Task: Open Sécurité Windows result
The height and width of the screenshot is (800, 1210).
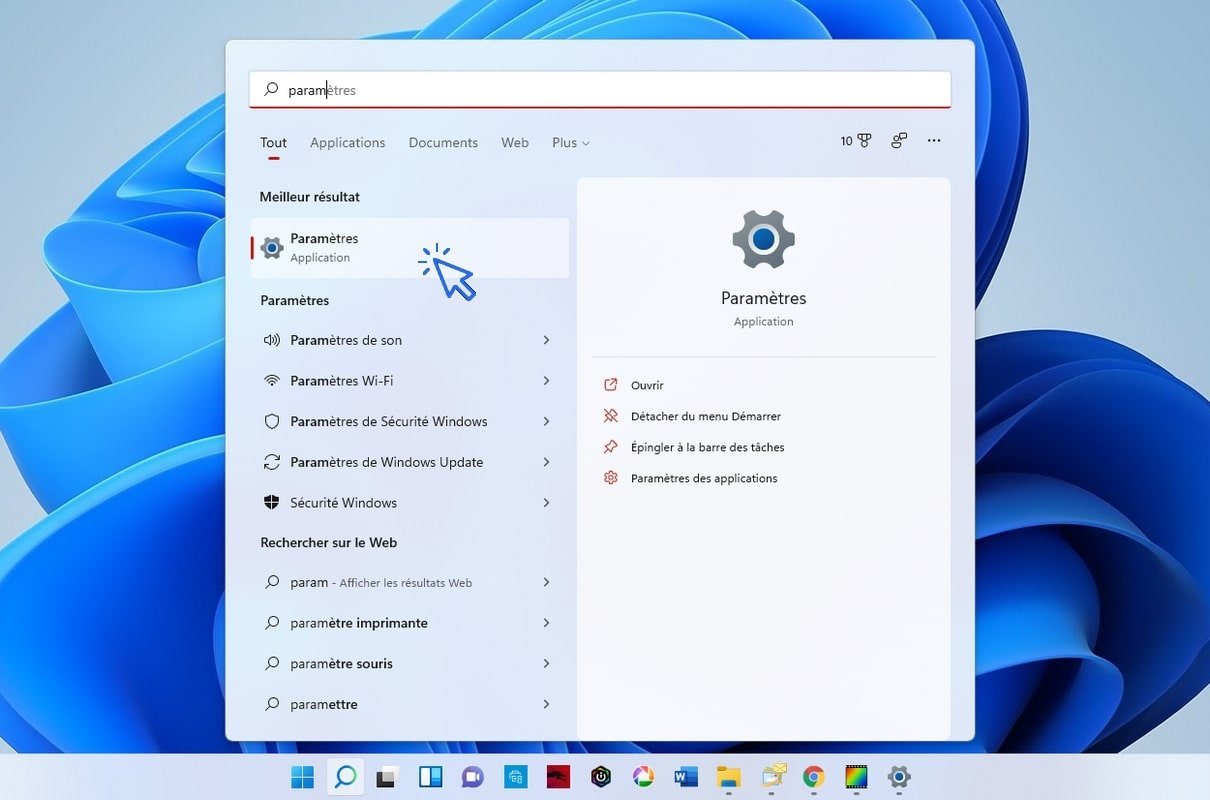Action: pos(409,502)
